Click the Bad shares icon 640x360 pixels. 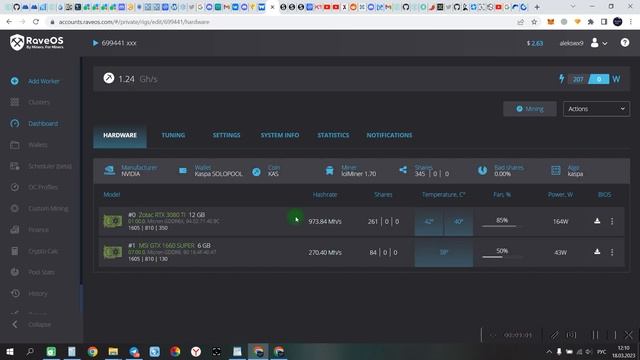pyautogui.click(x=482, y=170)
